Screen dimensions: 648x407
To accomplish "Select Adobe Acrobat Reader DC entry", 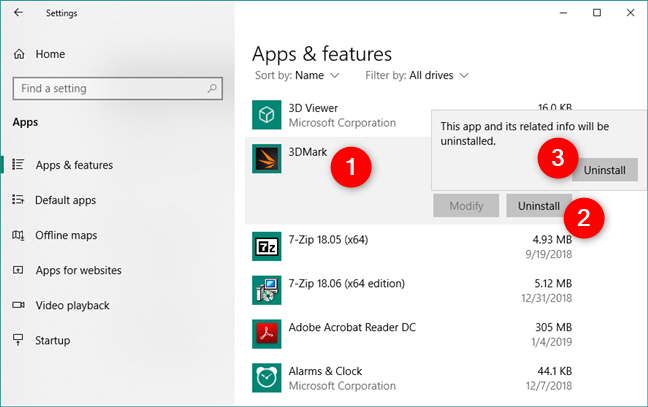I will click(352, 327).
